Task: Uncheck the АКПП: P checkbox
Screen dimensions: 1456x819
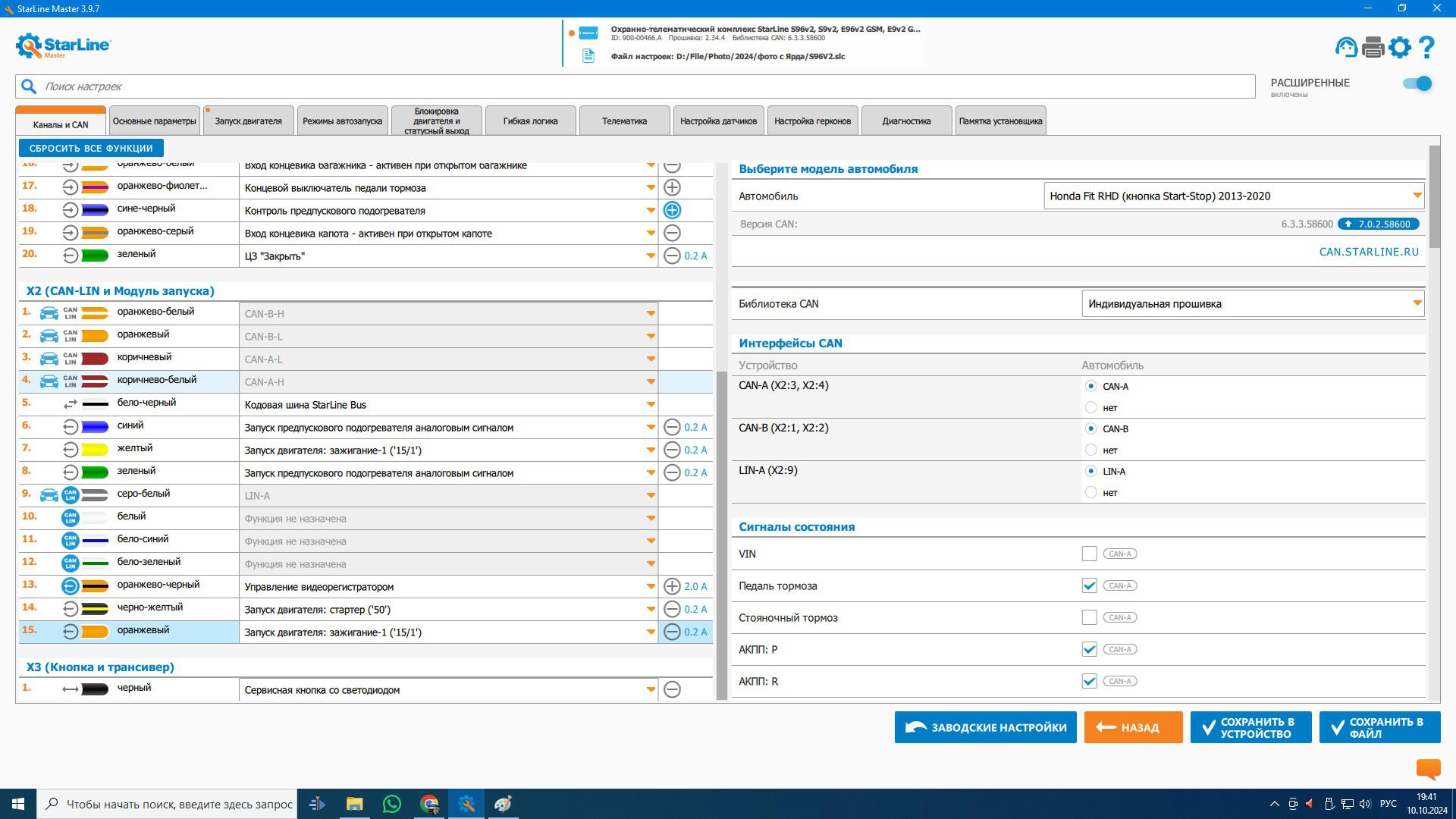Action: point(1089,649)
